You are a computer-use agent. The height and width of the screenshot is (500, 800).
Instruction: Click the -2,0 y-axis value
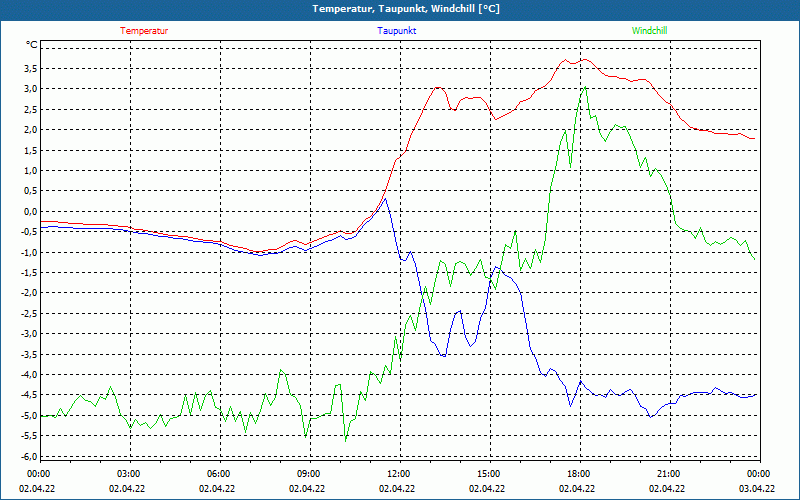pyautogui.click(x=29, y=293)
